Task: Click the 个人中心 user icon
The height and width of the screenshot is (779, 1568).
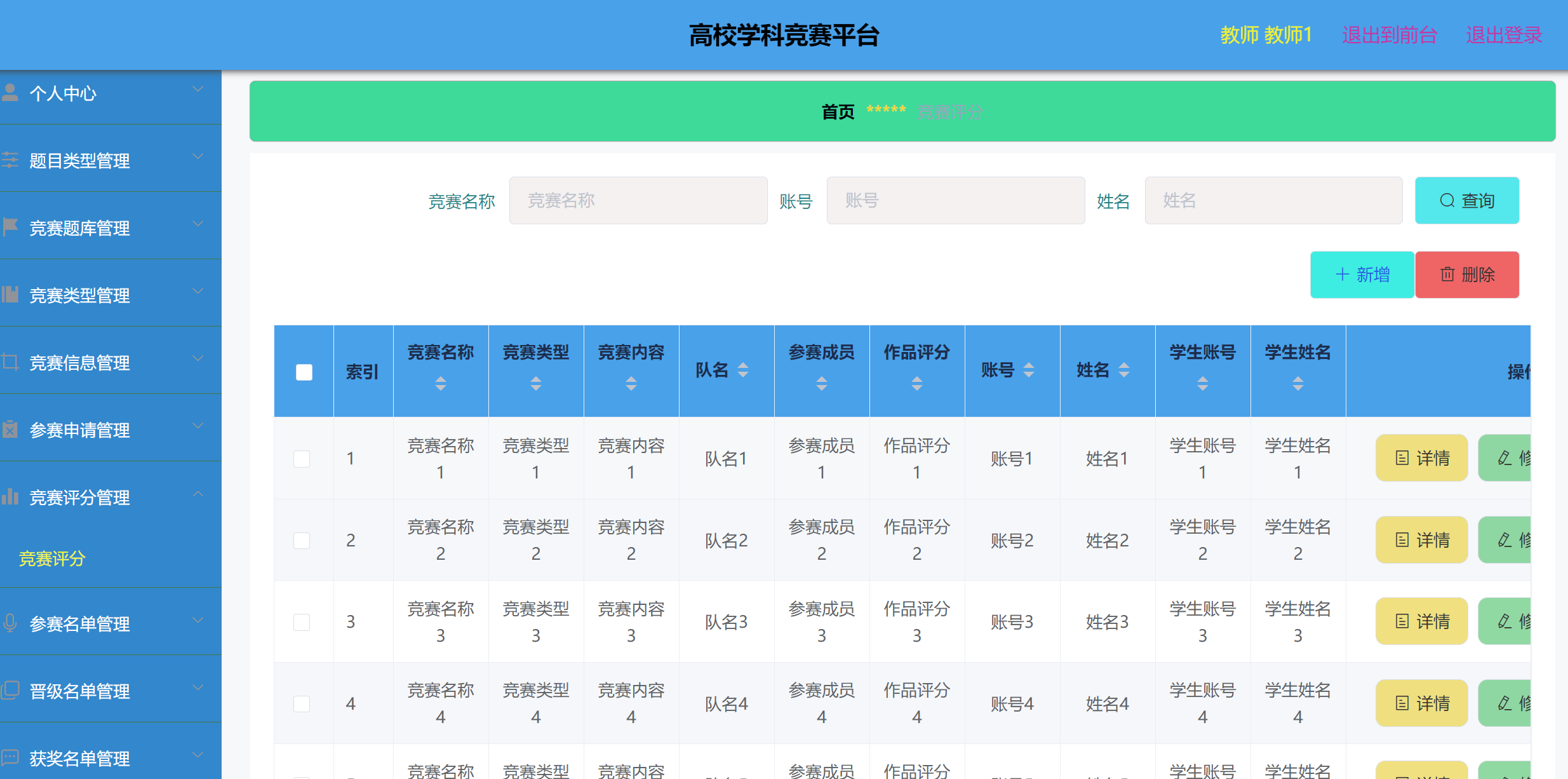Action: point(10,93)
